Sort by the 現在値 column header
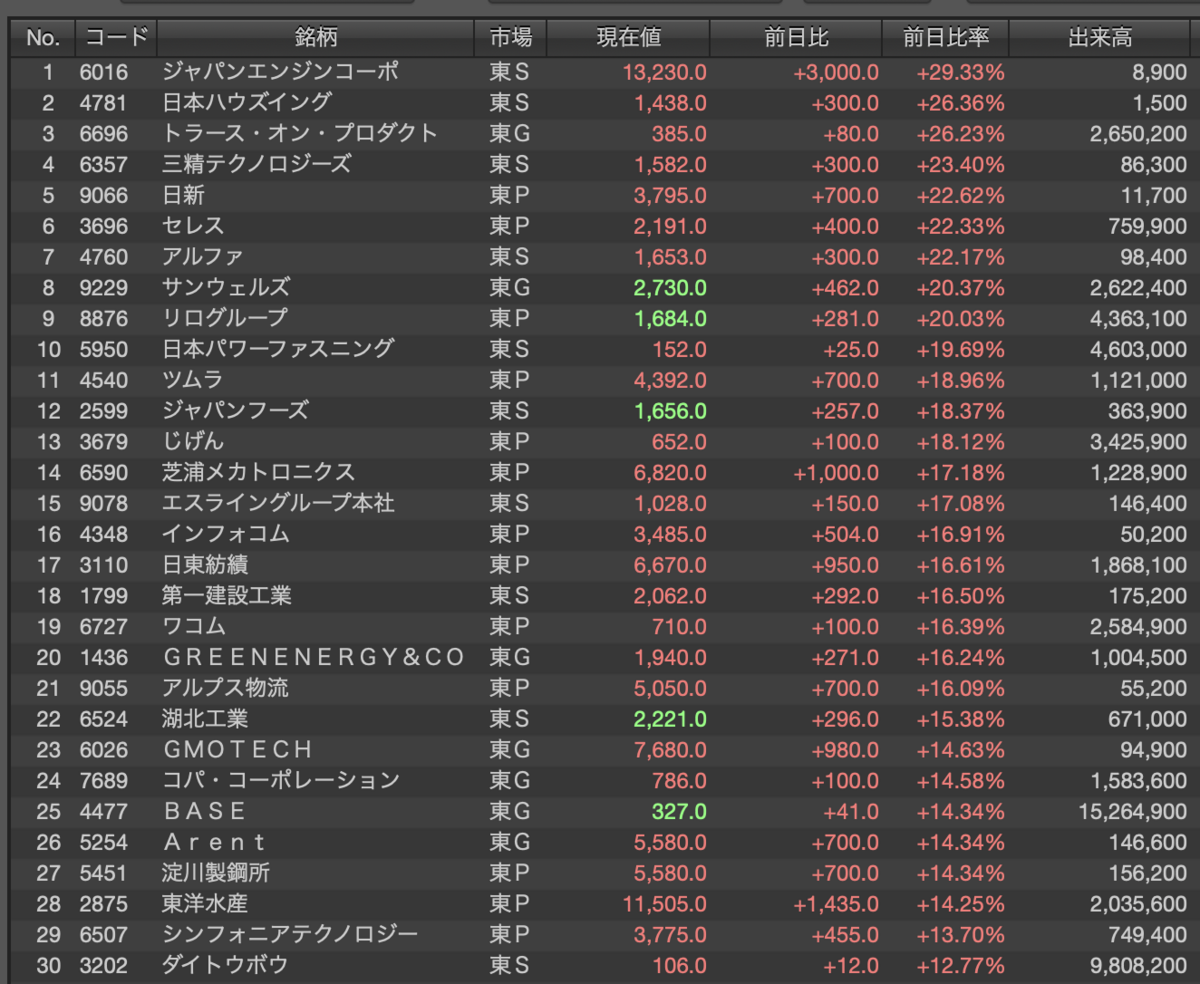This screenshot has height=984, width=1200. [628, 38]
